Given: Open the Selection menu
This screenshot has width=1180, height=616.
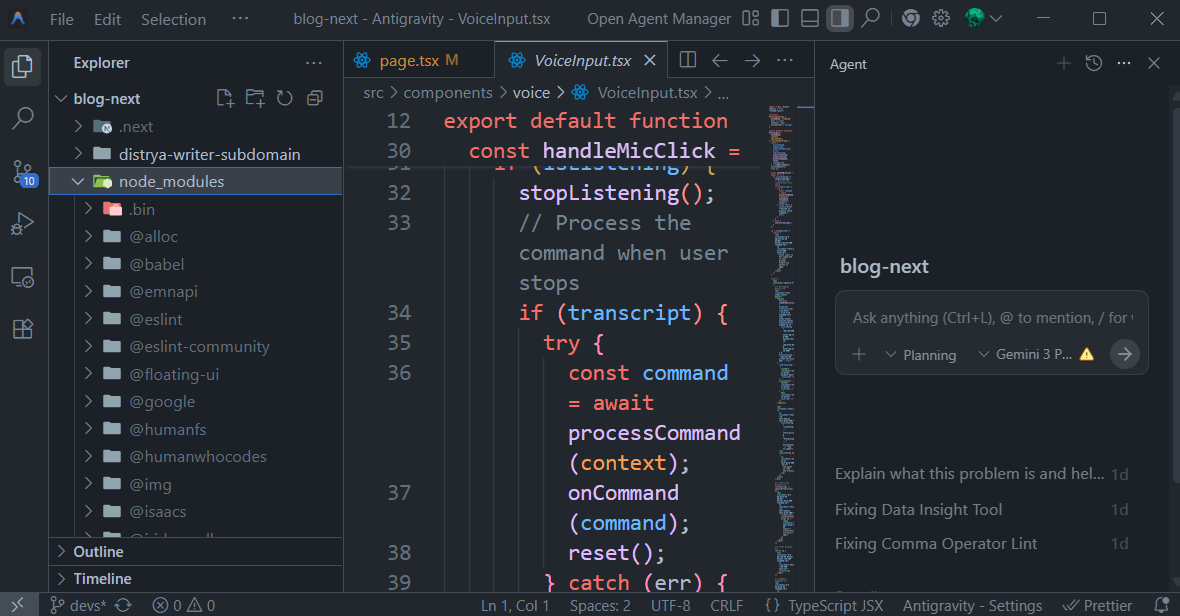Looking at the screenshot, I should (174, 20).
